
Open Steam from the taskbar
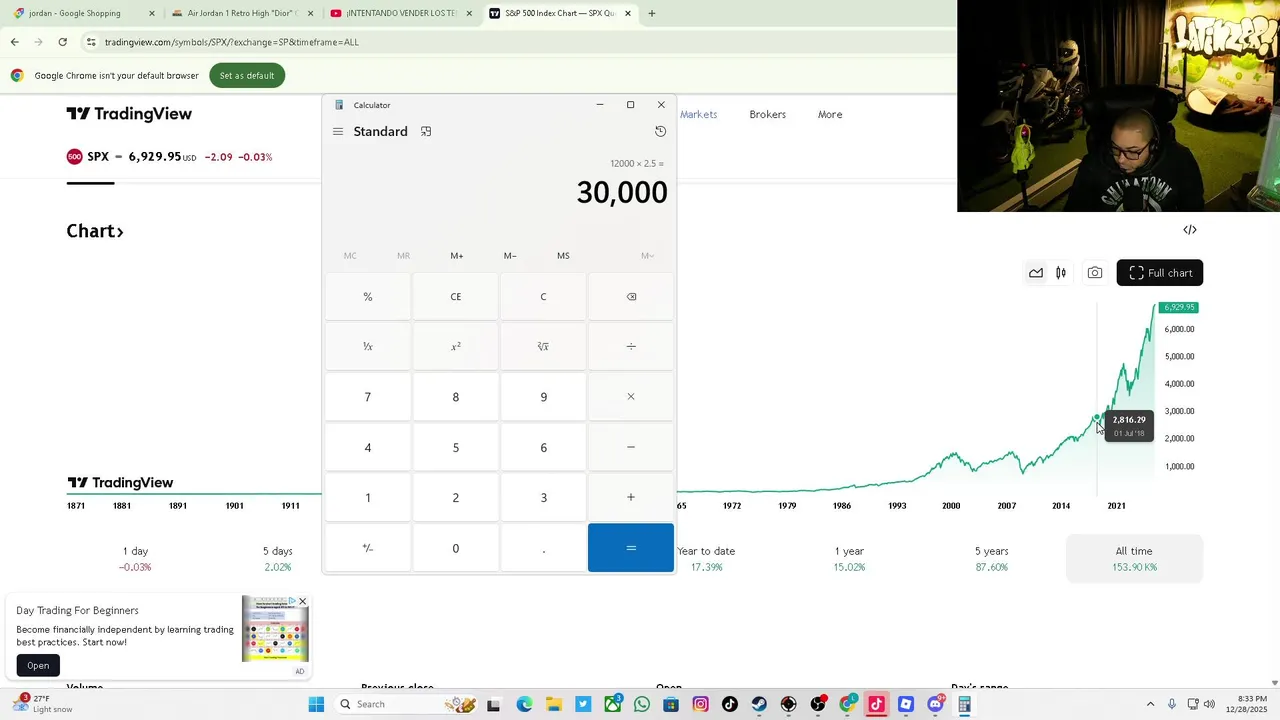[x=759, y=705]
